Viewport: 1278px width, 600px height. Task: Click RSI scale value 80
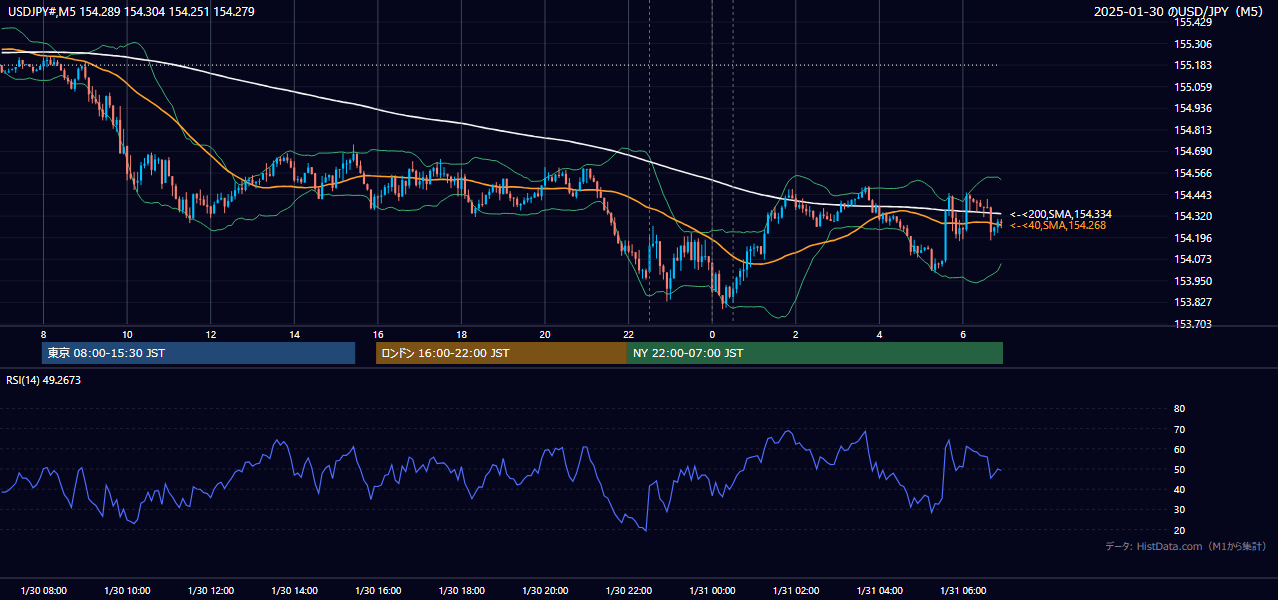click(x=1179, y=409)
